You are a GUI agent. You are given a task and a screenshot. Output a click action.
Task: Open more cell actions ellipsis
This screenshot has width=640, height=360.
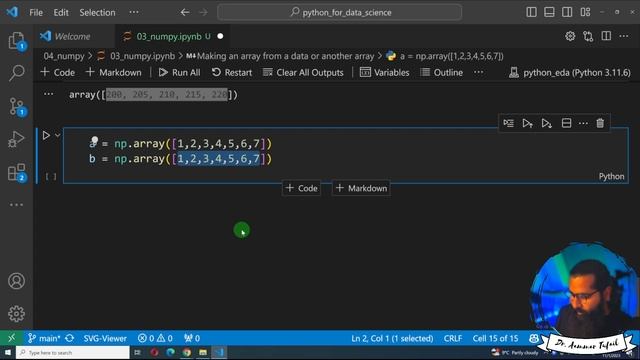pyautogui.click(x=583, y=123)
